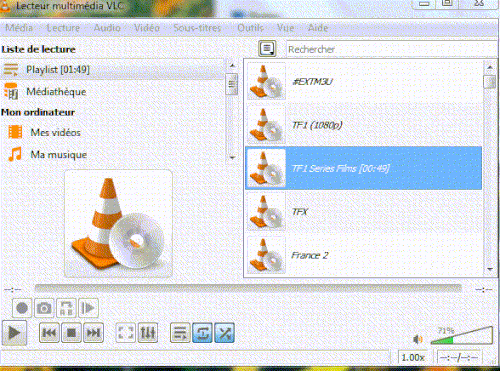Open the Vue menu

pyautogui.click(x=285, y=28)
